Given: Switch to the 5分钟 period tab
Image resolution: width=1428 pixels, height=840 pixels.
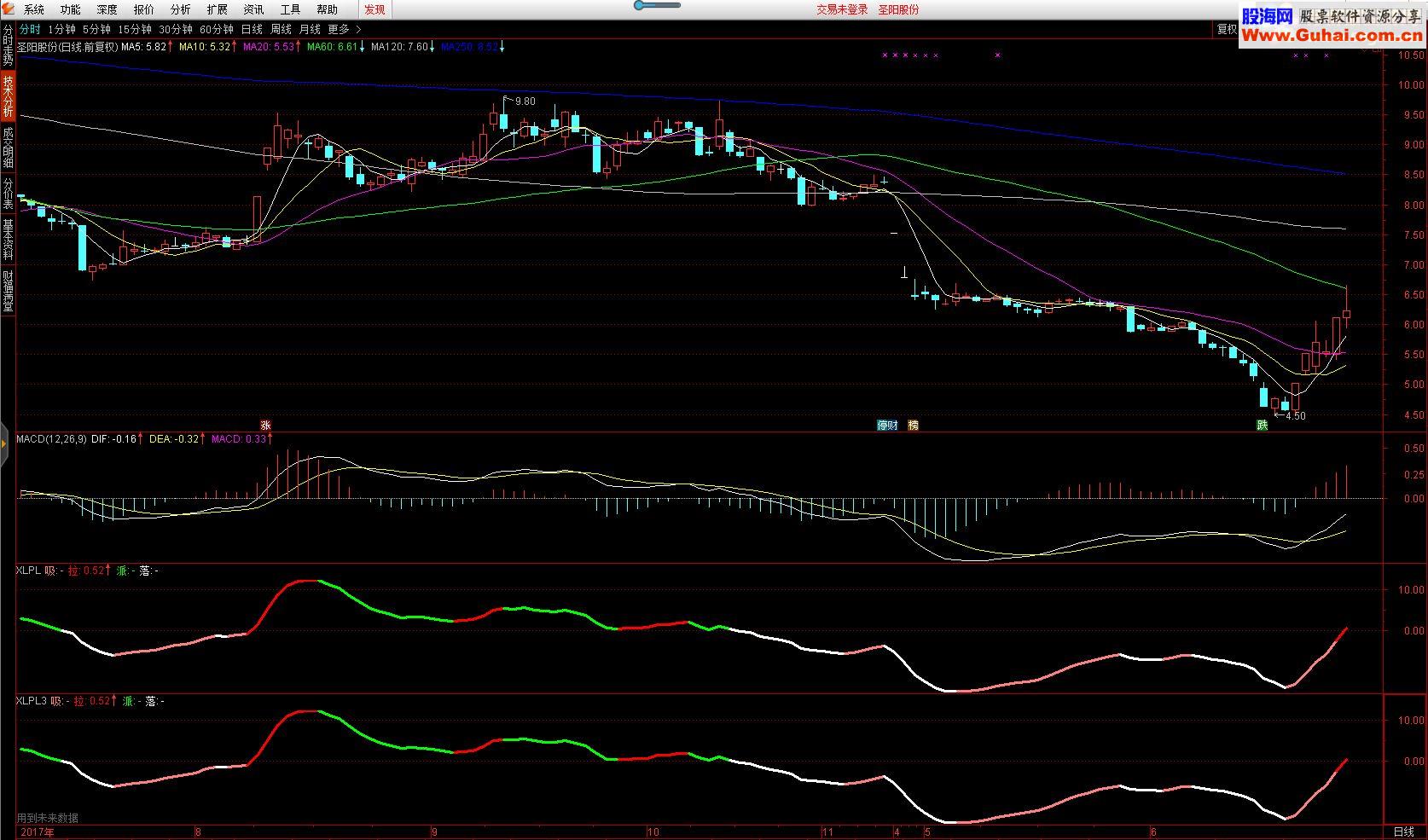Looking at the screenshot, I should pos(96,29).
